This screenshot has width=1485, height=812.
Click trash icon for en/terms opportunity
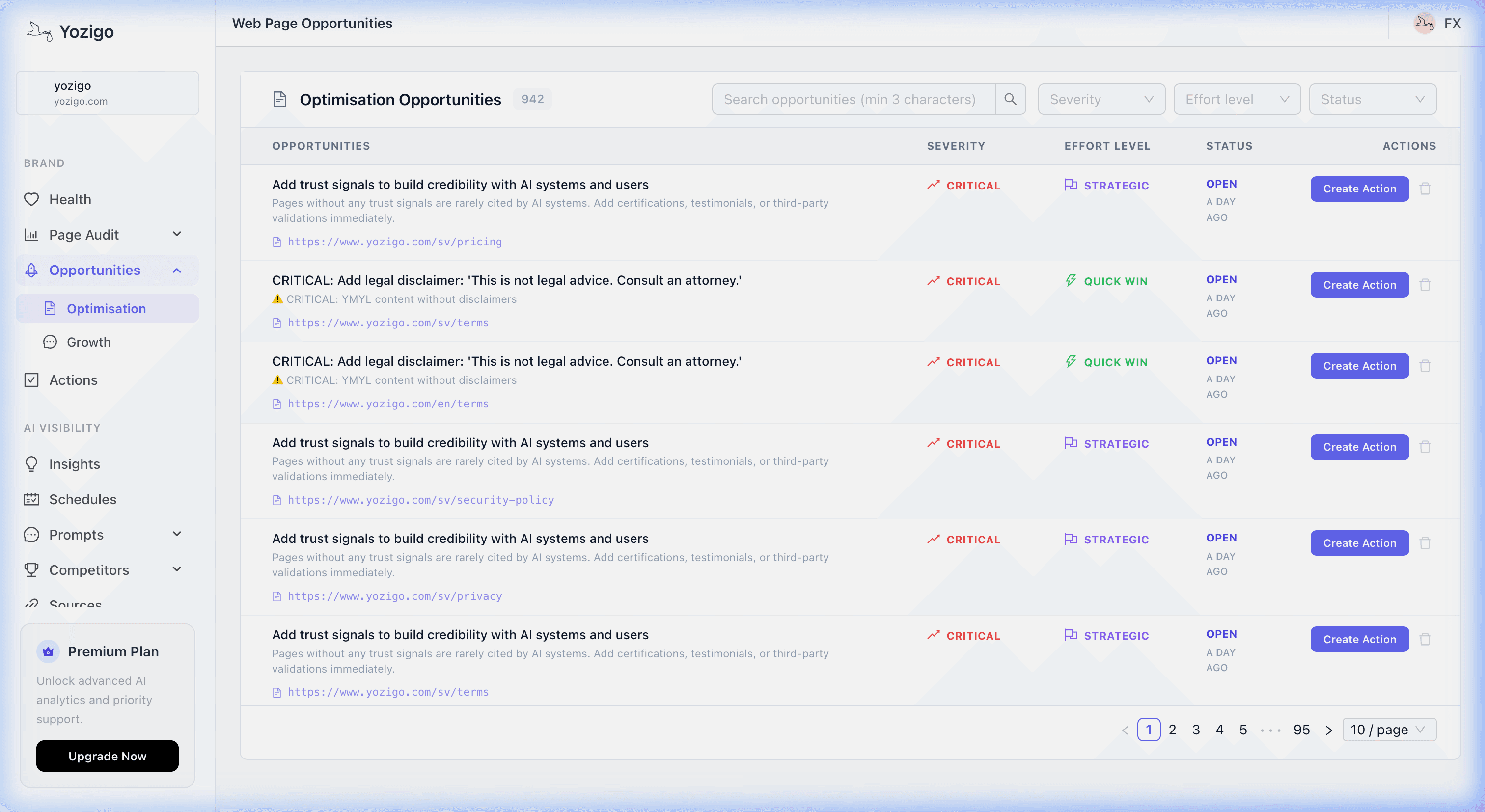tap(1425, 366)
